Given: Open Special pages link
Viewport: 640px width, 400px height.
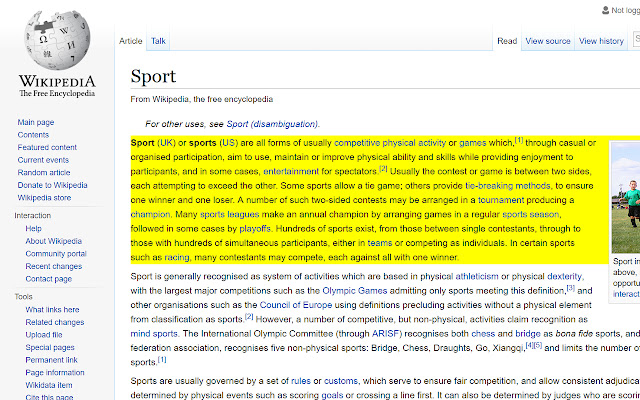Looking at the screenshot, I should (50, 347).
